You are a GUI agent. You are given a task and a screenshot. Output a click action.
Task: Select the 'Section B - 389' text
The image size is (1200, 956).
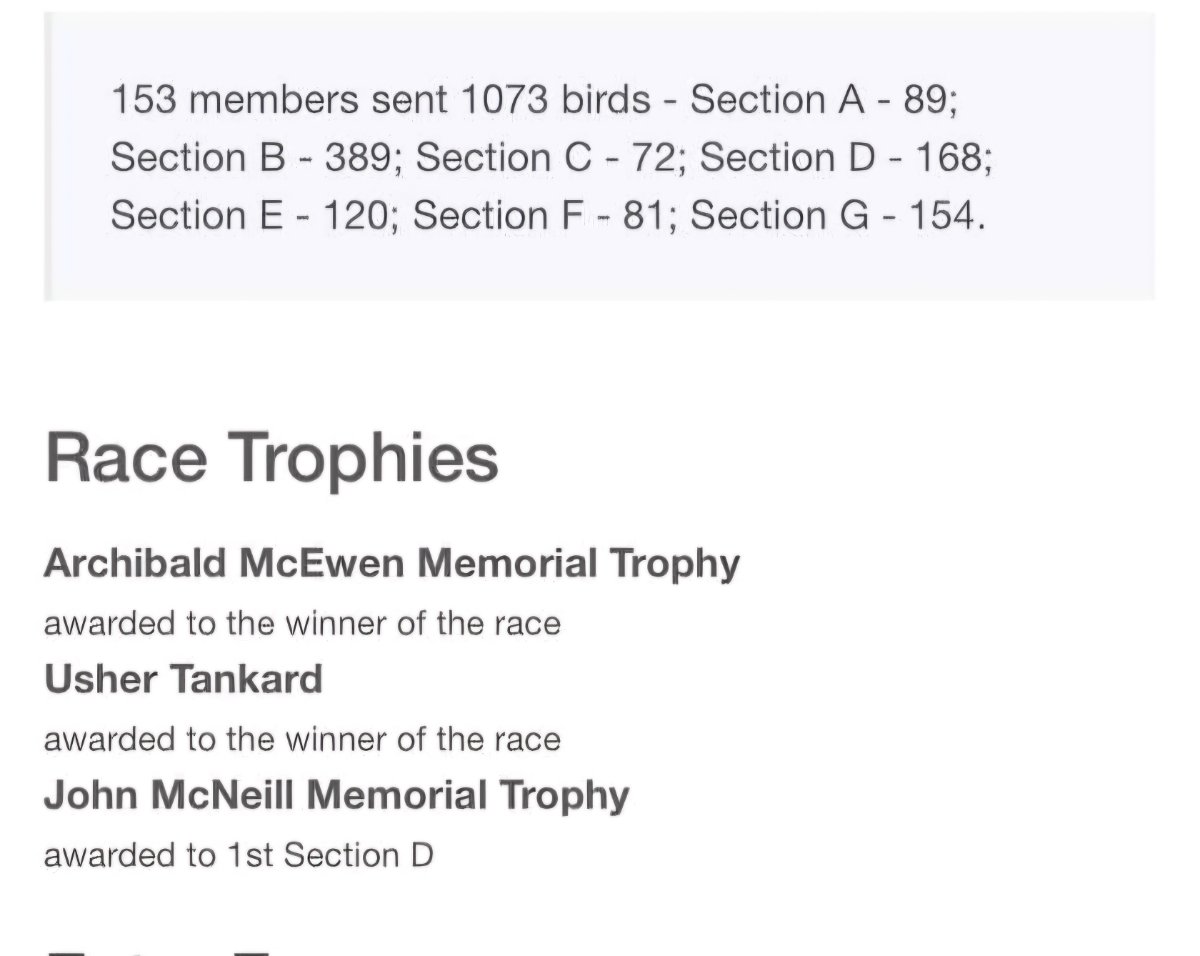(x=255, y=158)
